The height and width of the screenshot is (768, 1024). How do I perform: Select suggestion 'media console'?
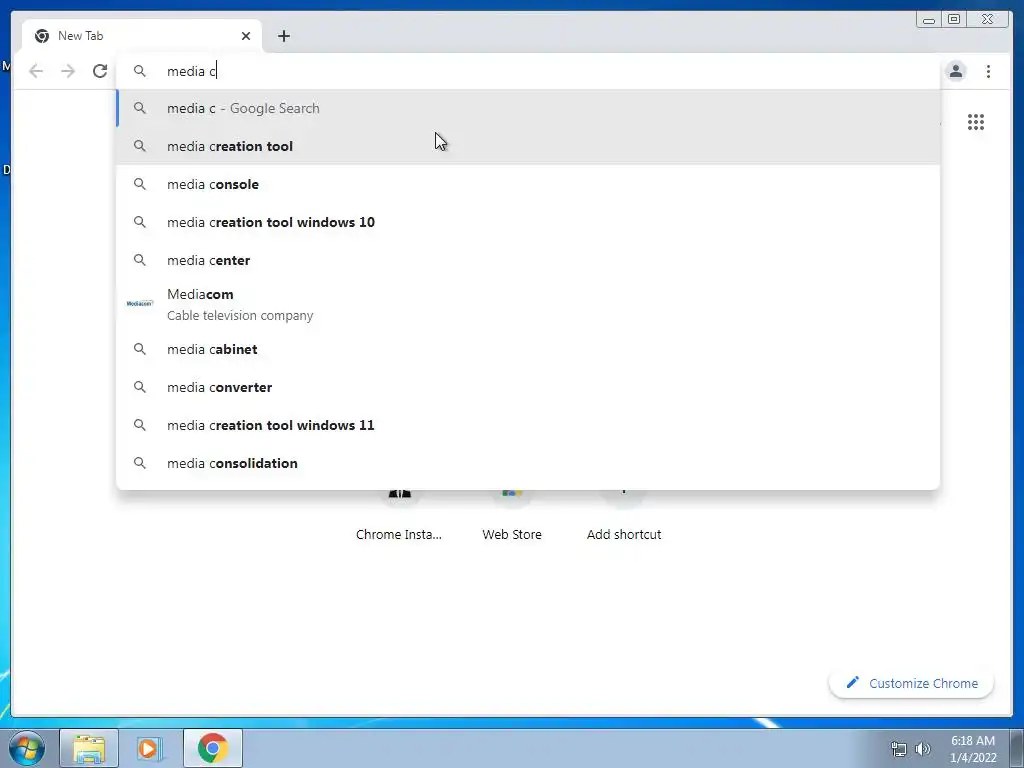(x=528, y=184)
